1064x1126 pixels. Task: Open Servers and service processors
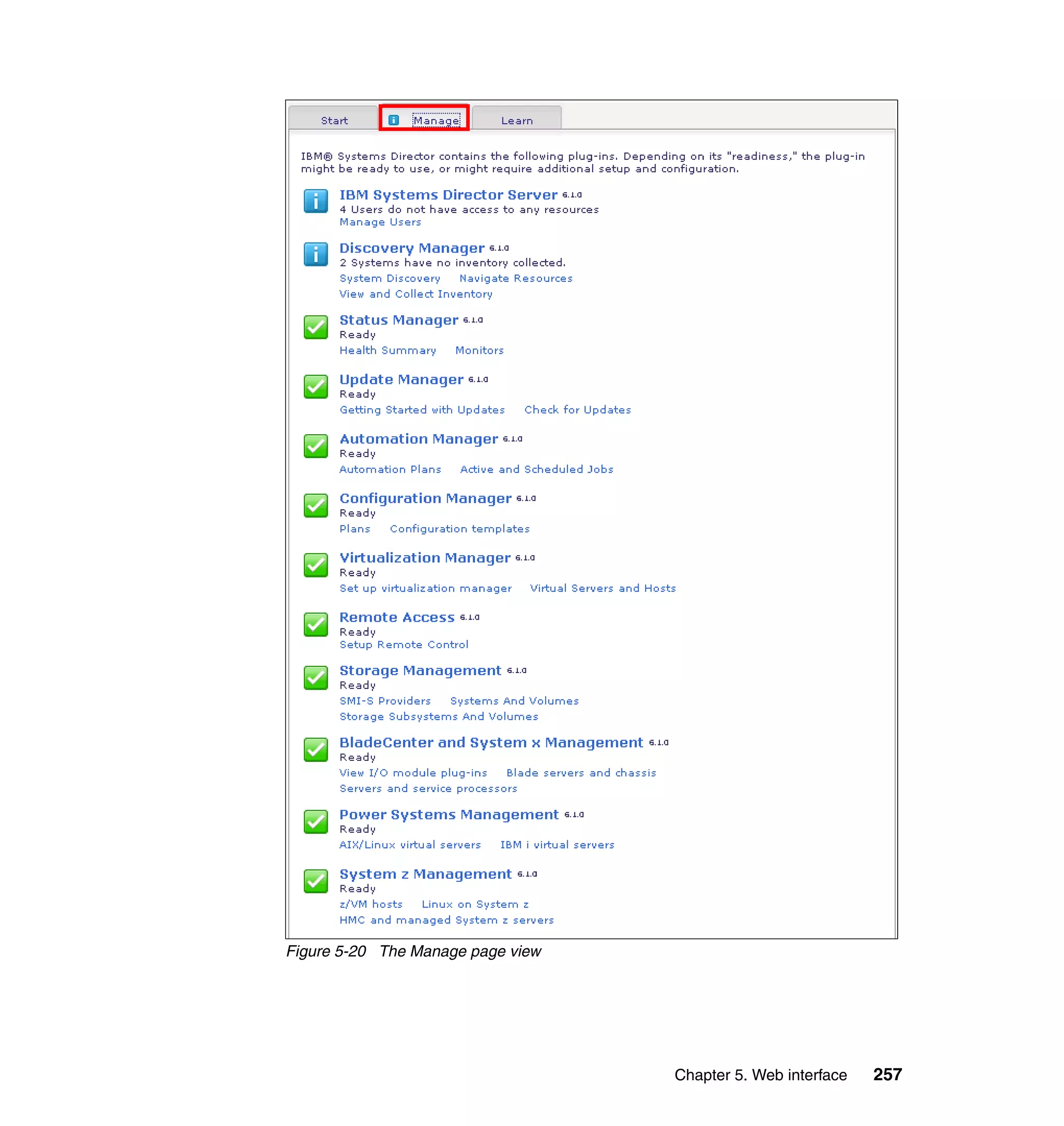tap(428, 788)
